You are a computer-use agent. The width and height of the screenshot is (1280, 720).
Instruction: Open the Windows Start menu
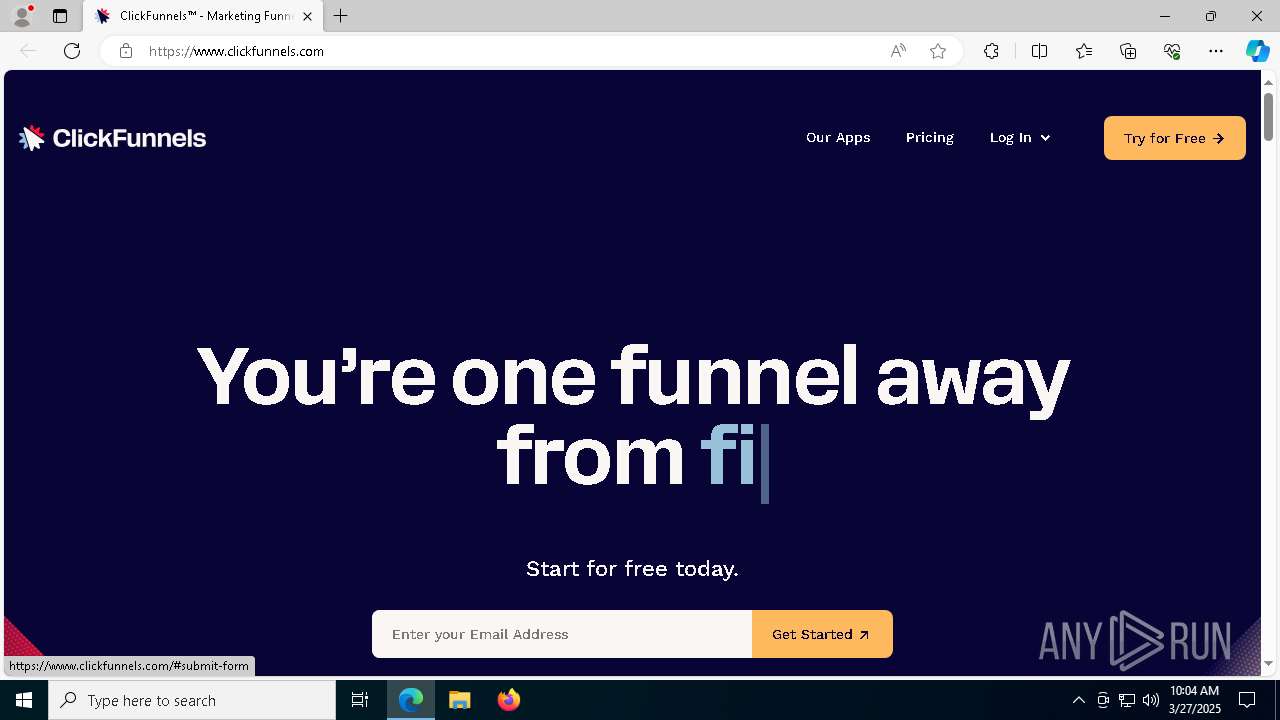click(24, 700)
